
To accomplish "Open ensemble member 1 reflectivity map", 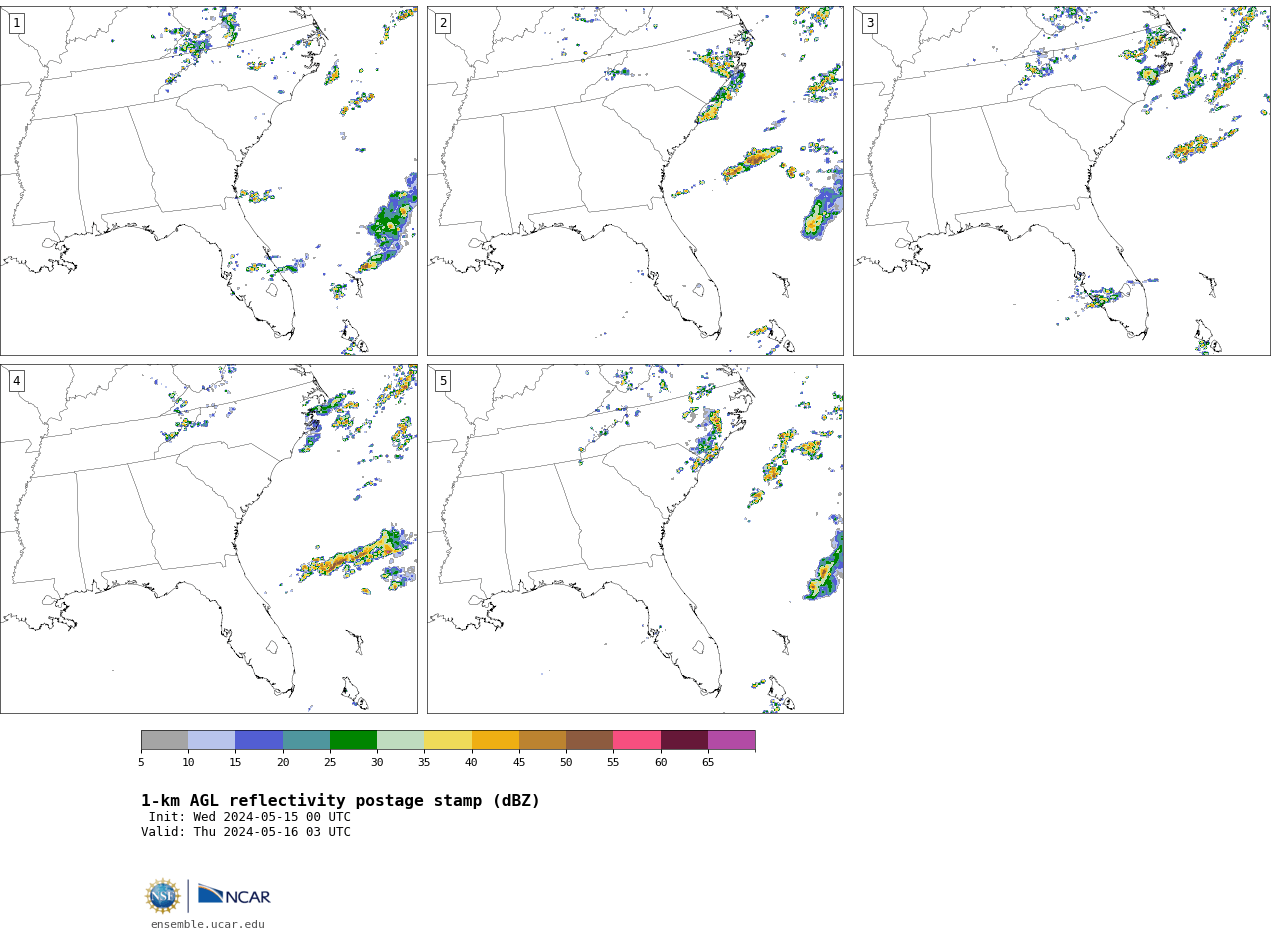I will coord(209,181).
